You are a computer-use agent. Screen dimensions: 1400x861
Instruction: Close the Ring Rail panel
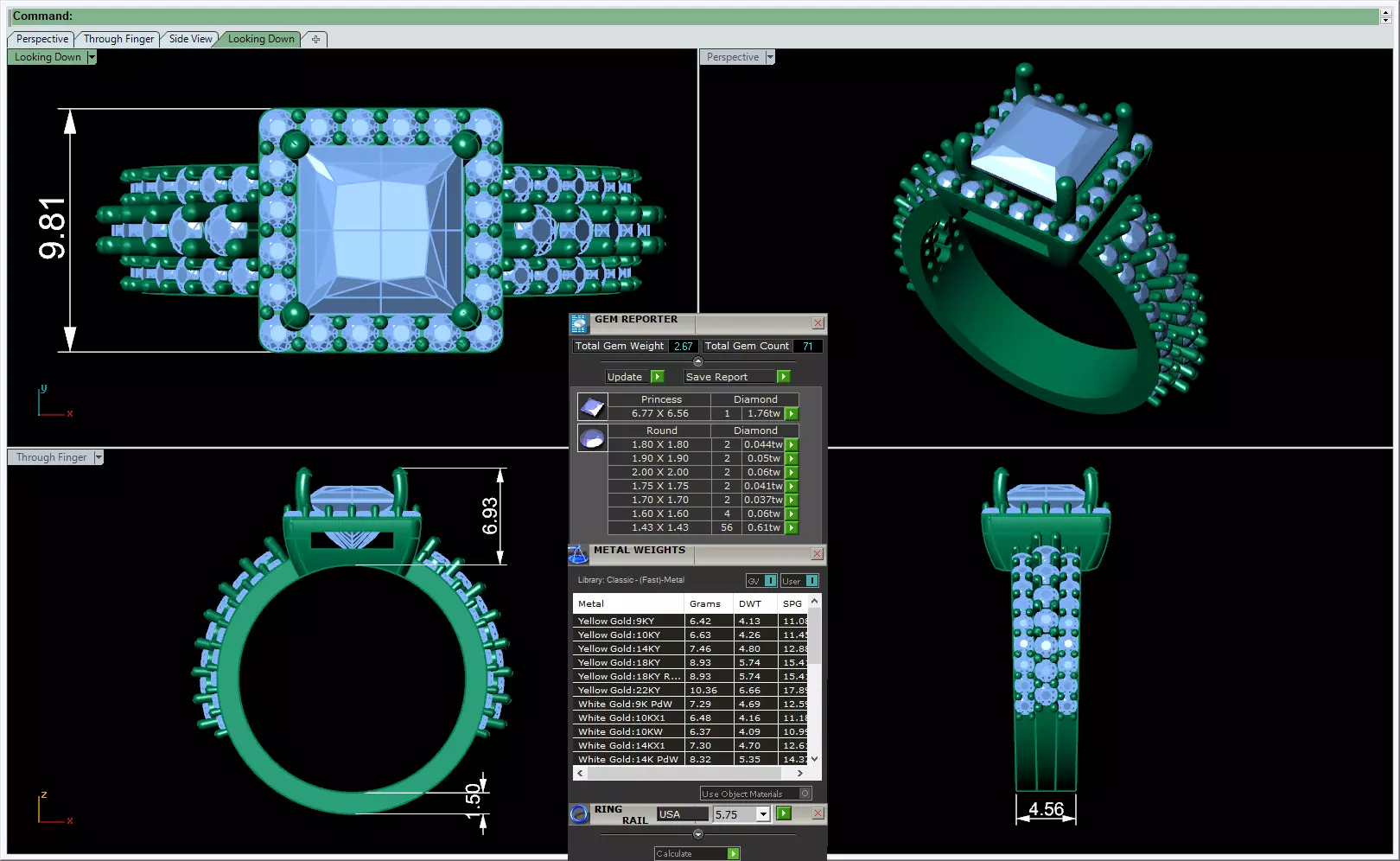click(x=818, y=813)
